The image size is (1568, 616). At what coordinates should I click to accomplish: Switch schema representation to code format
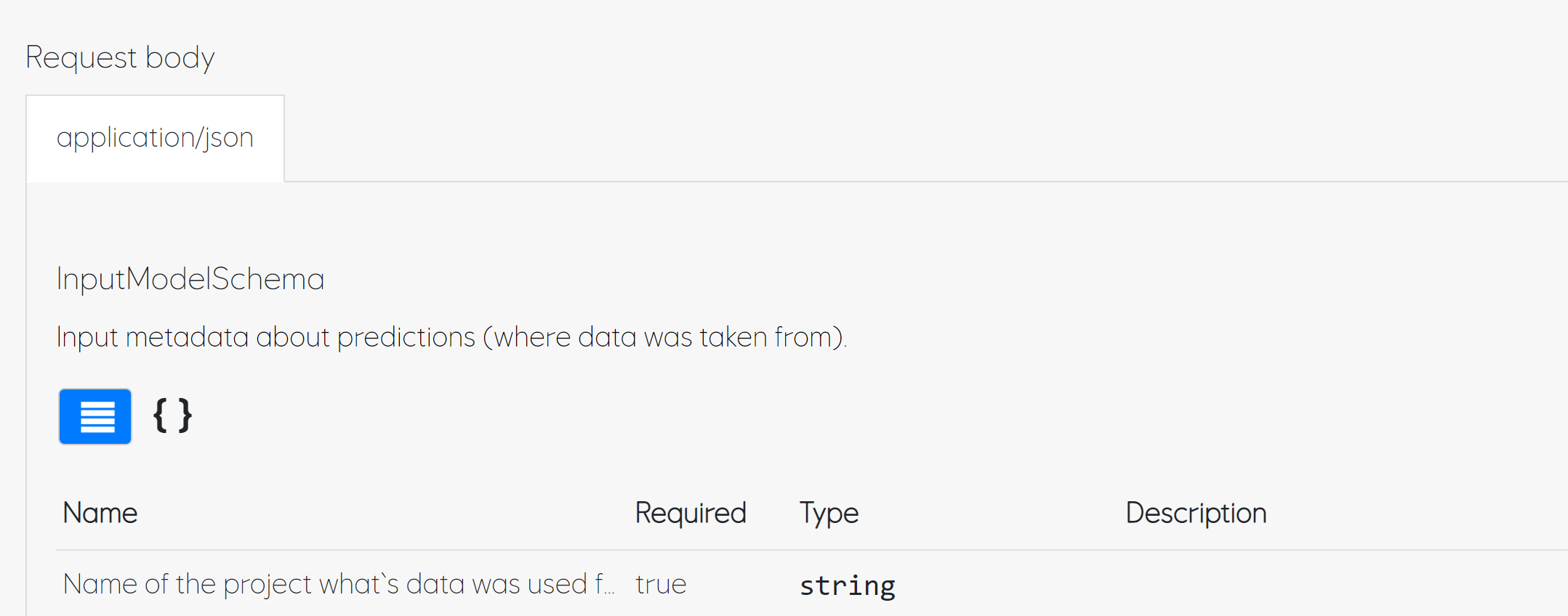click(171, 416)
